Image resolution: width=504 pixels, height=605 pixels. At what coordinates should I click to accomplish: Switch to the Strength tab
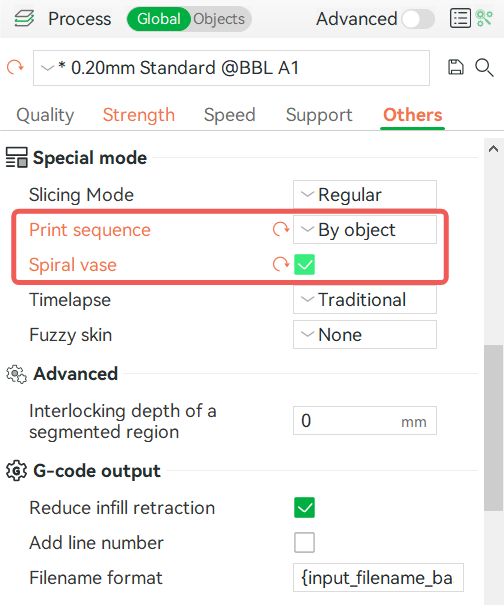pyautogui.click(x=139, y=115)
